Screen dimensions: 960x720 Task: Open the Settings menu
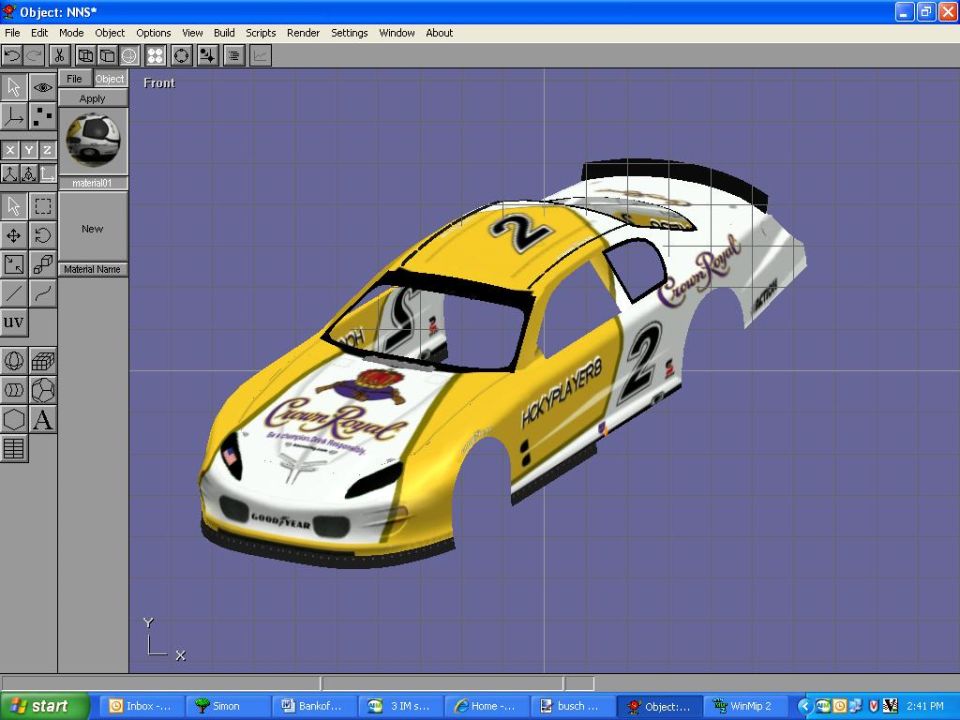[349, 33]
